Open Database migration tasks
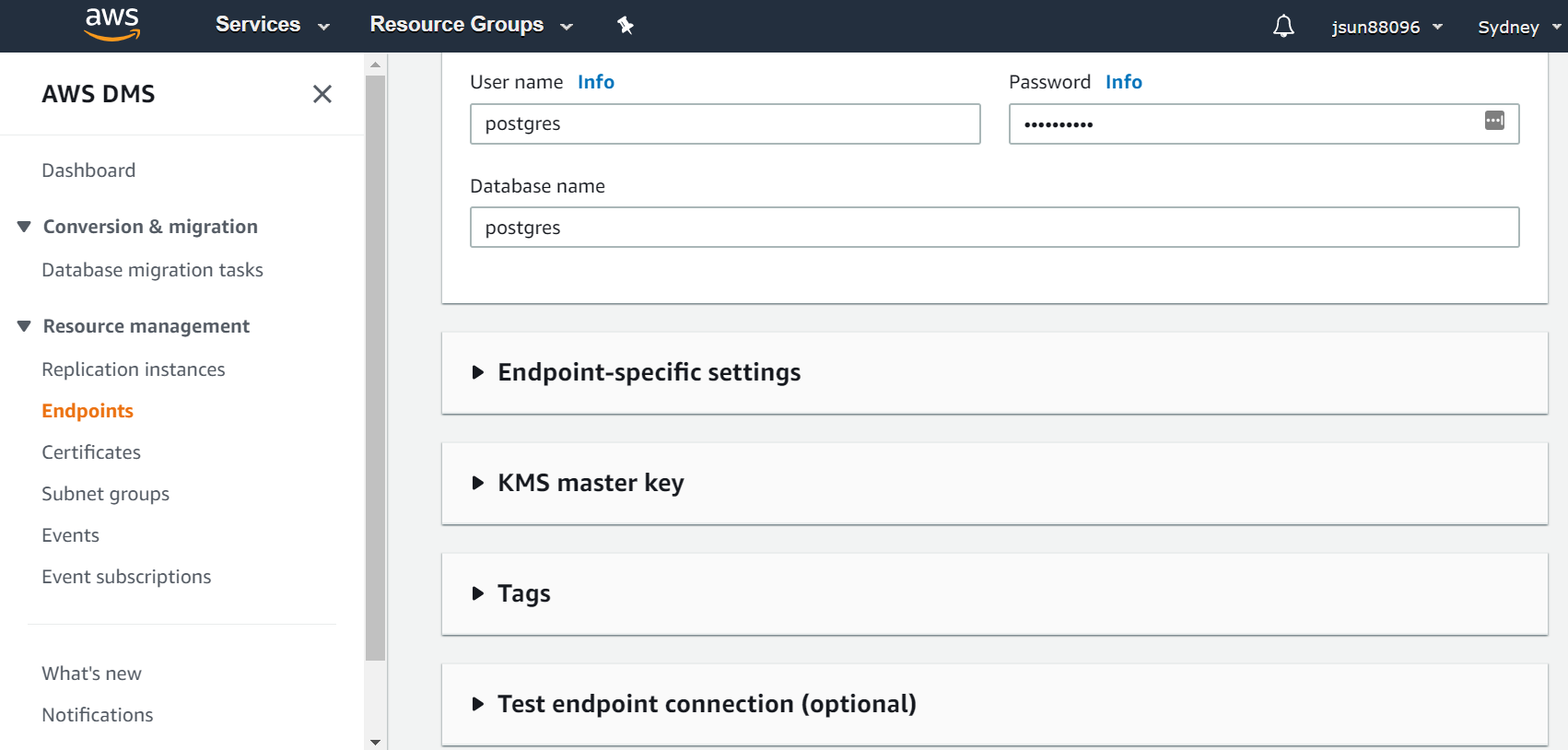 click(152, 270)
